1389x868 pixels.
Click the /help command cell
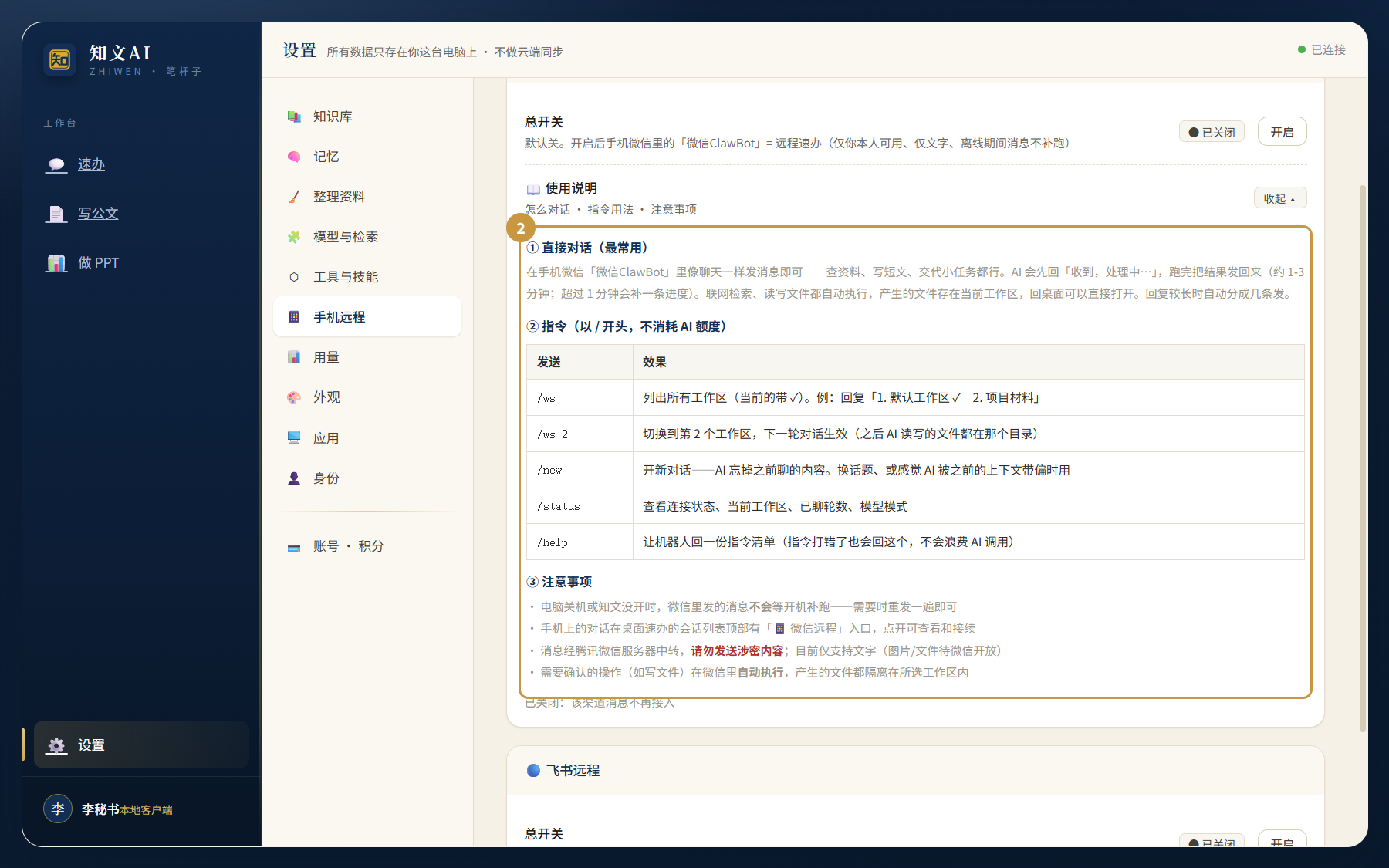580,542
